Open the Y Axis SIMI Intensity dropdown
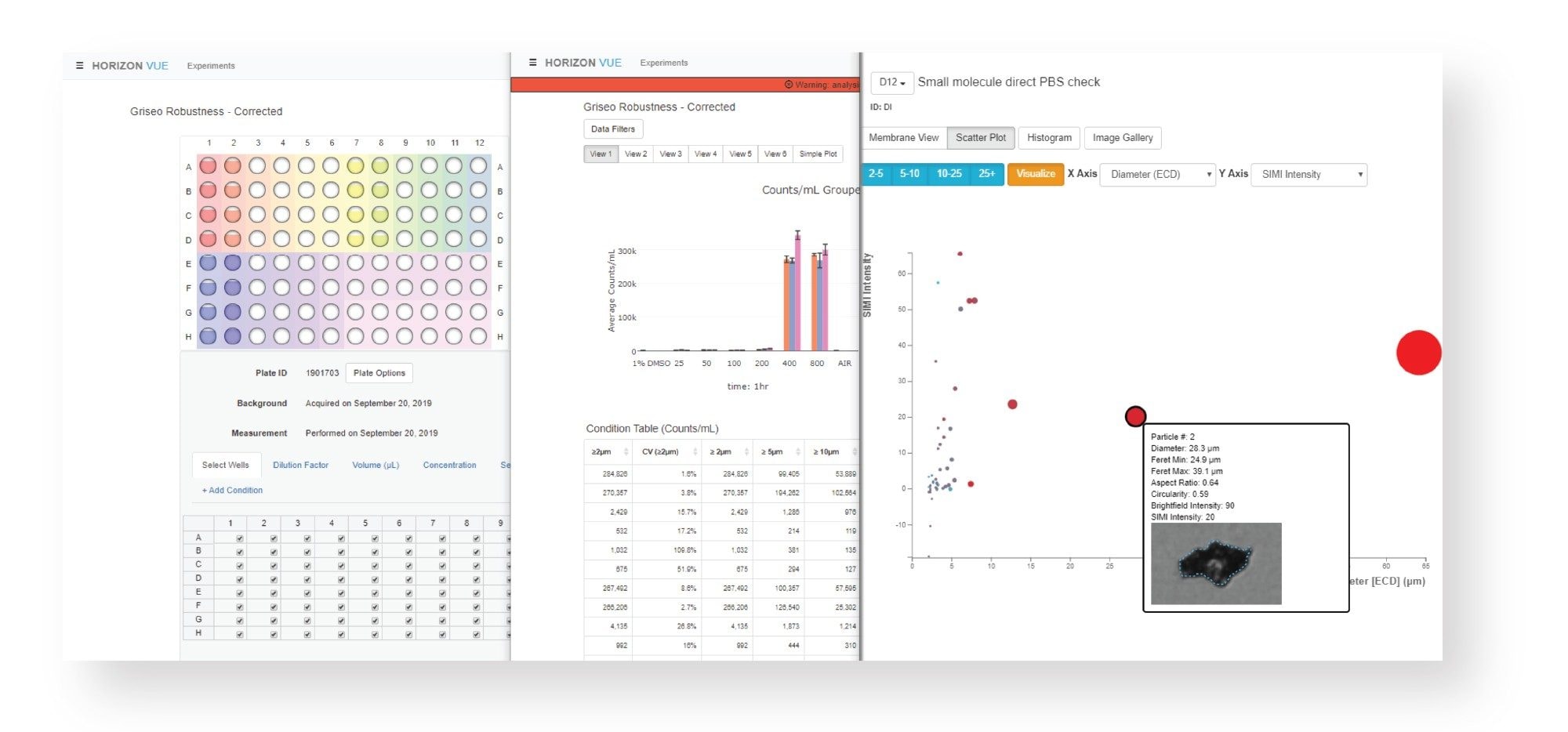Image resolution: width=1568 pixels, height=732 pixels. 1308,174
